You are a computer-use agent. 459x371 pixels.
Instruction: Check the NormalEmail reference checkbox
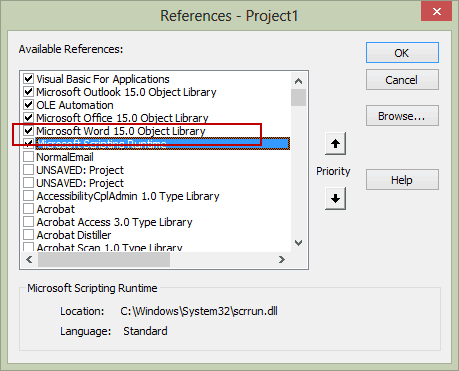click(28, 157)
